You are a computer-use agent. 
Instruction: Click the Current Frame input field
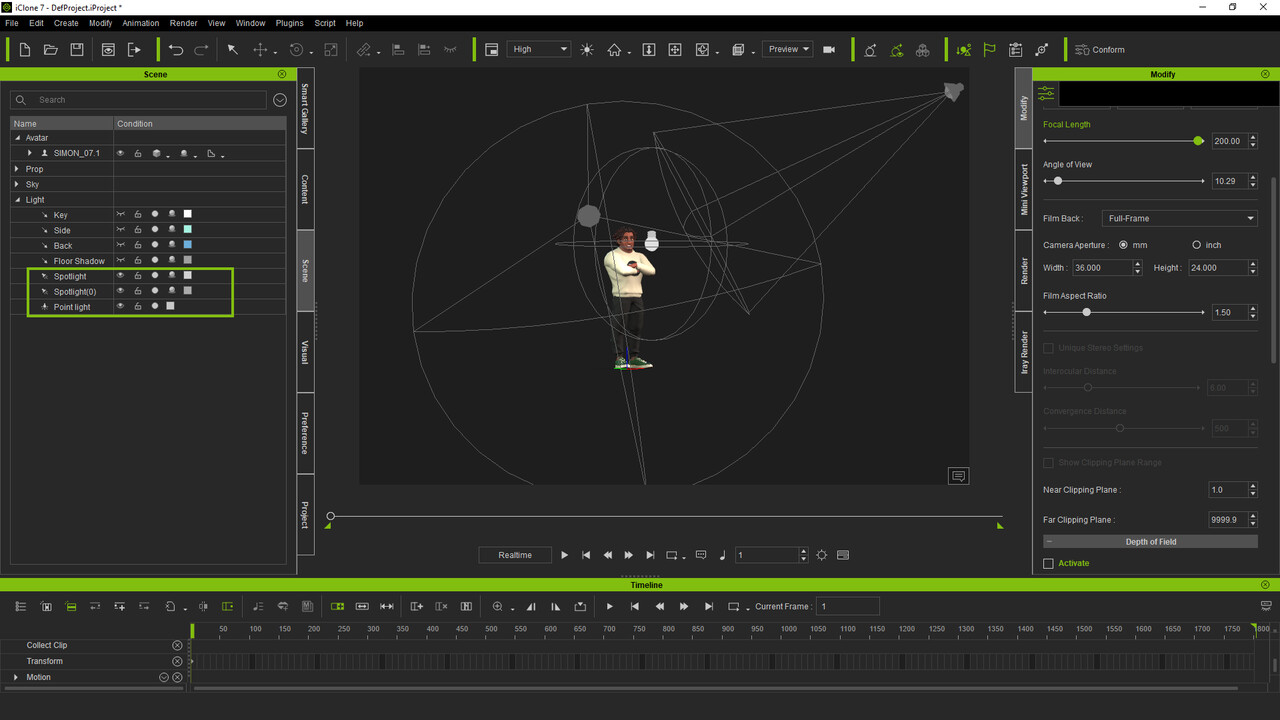[848, 607]
